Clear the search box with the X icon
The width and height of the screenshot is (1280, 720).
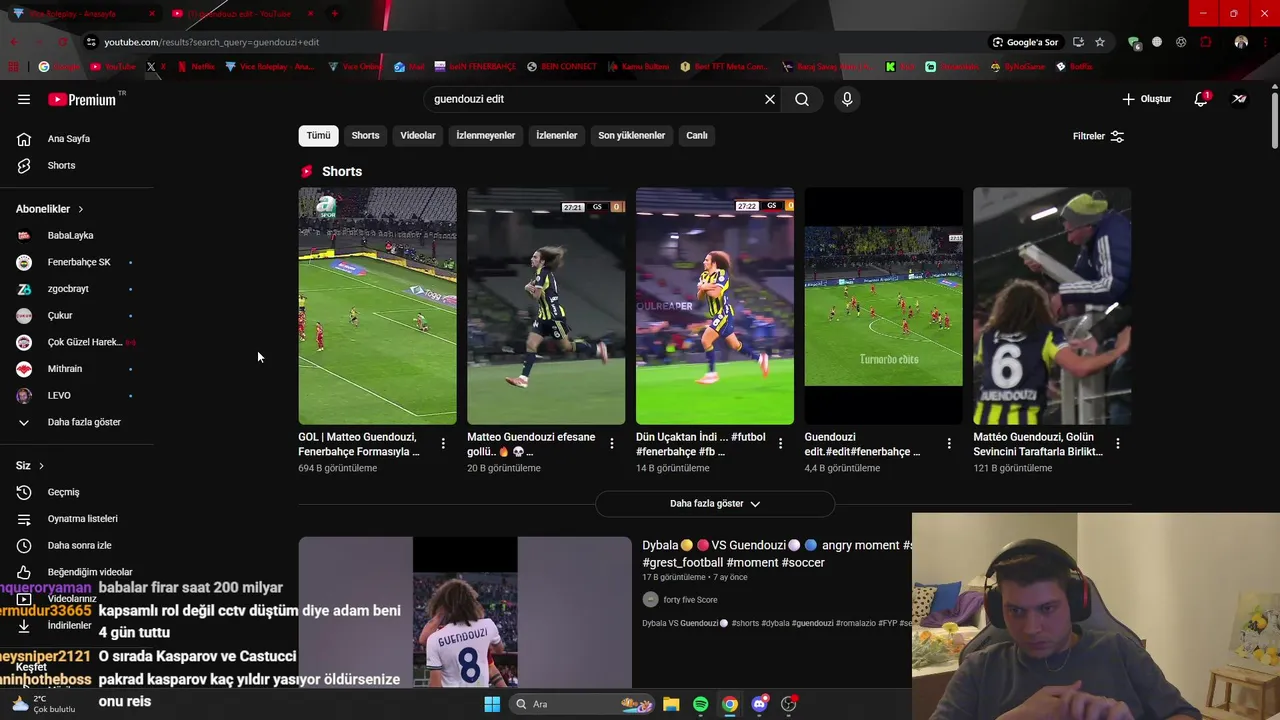coord(770,99)
